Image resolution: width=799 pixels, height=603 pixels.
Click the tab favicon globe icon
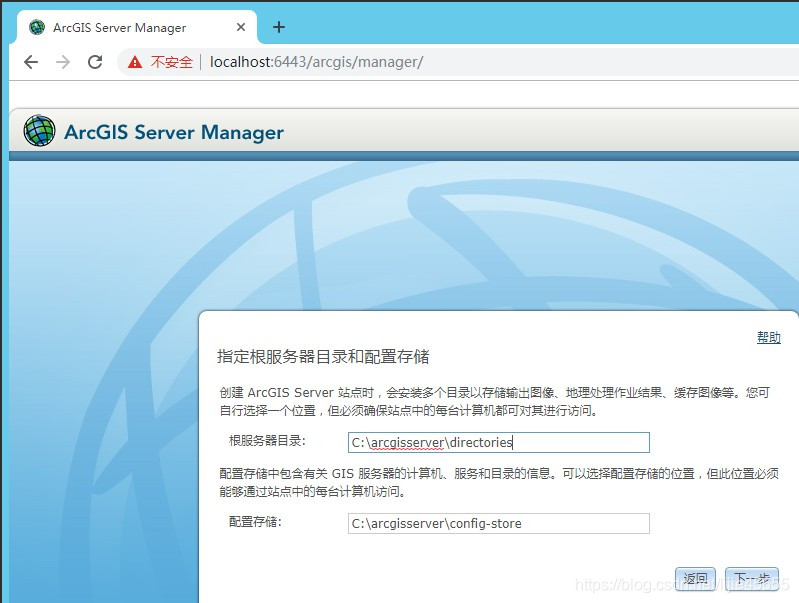(37, 27)
